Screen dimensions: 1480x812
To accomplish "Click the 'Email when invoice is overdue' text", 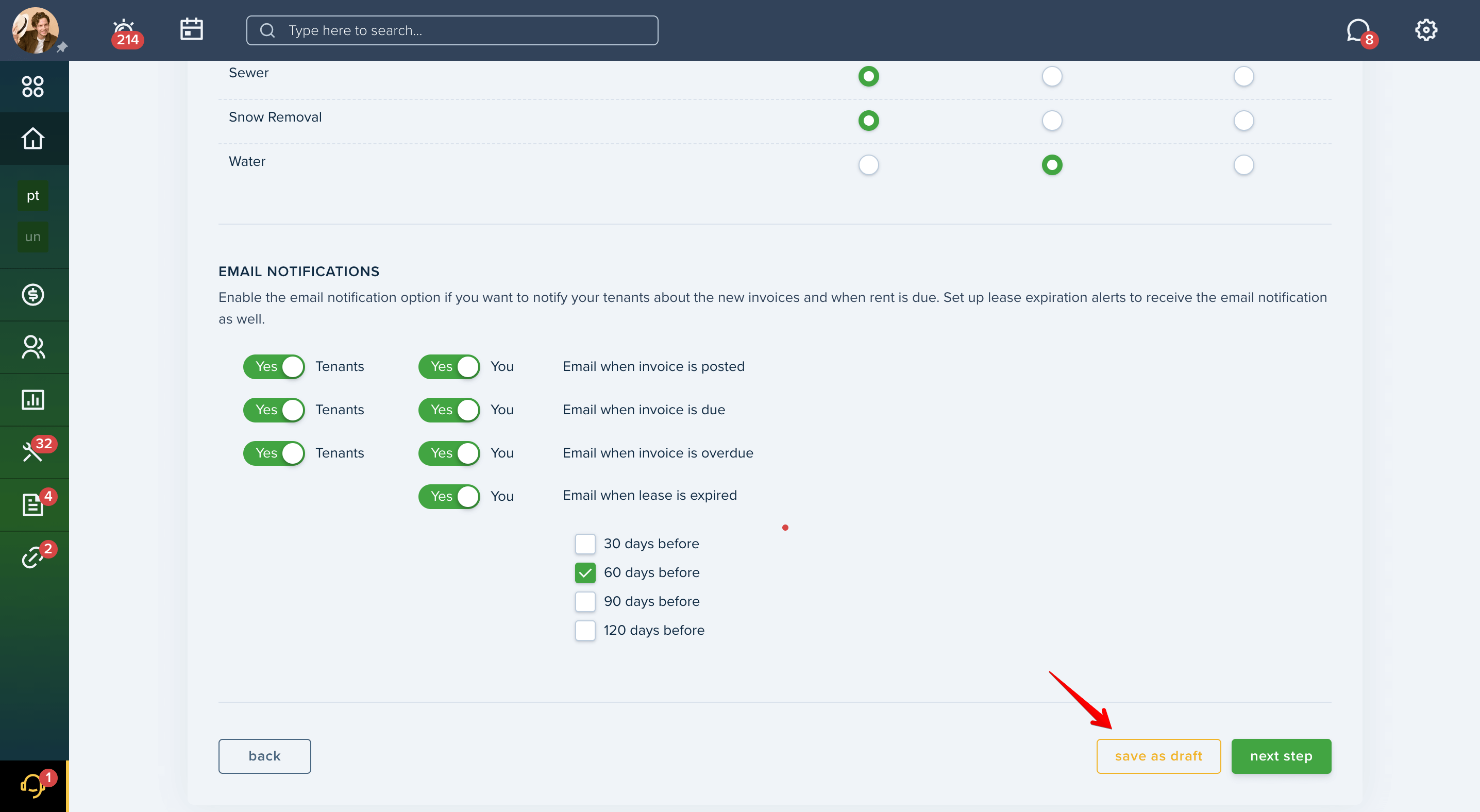I will click(x=657, y=453).
